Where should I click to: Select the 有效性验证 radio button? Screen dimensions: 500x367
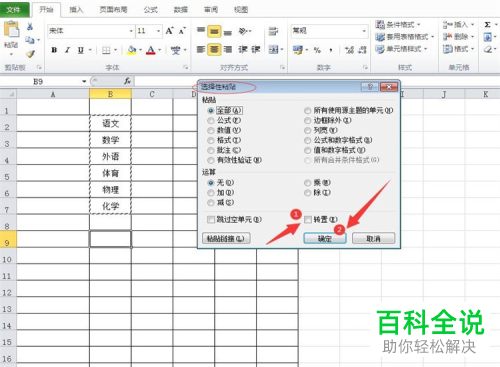click(211, 160)
